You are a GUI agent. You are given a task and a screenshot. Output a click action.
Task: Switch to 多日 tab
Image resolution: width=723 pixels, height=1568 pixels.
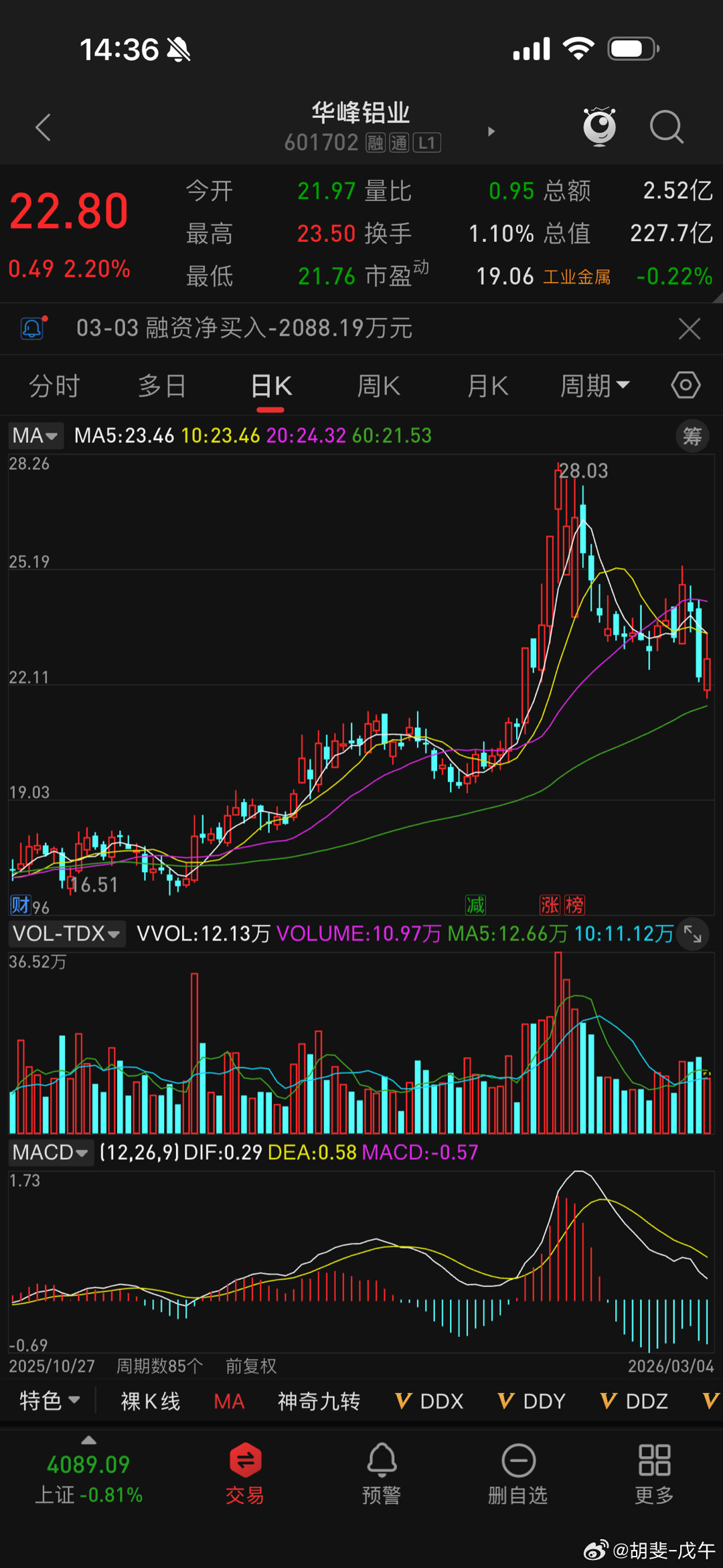(x=162, y=386)
